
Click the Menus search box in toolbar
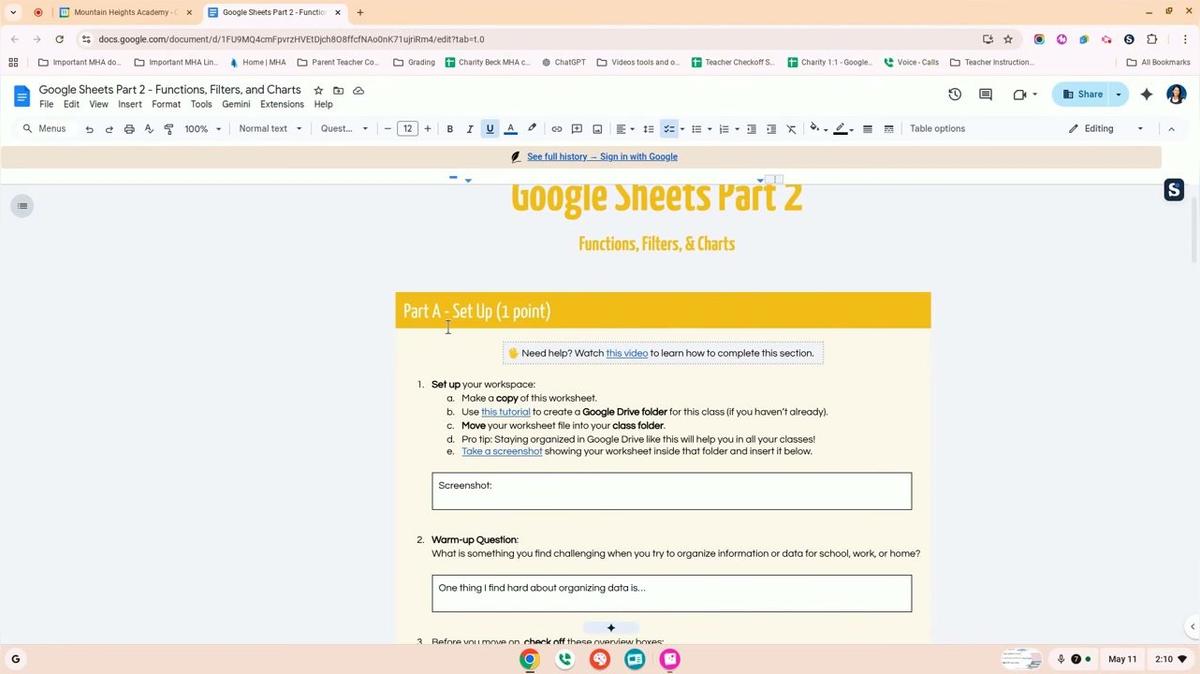click(x=43, y=129)
